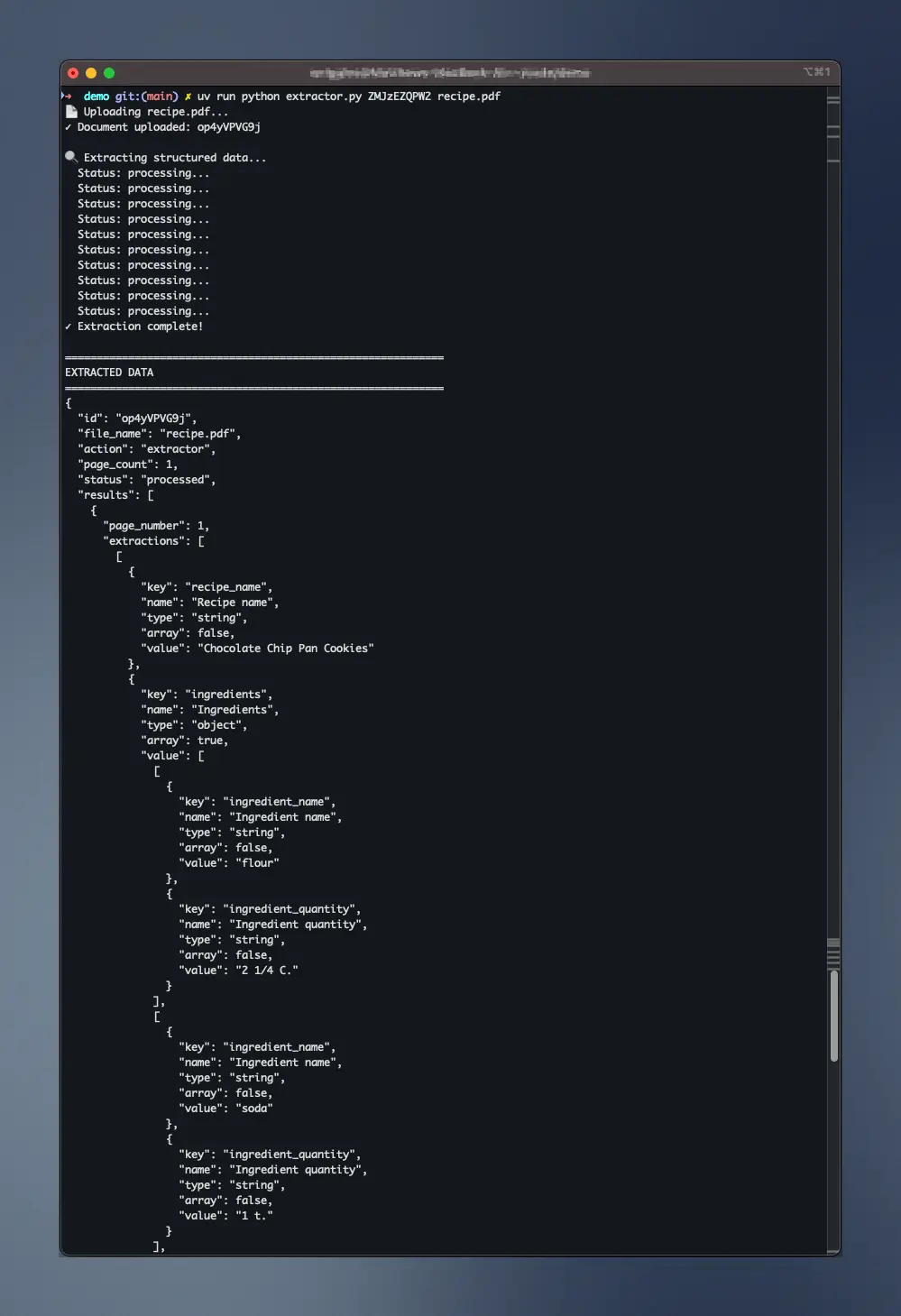
Task: Select the filename recipe.pdf in the command
Action: (x=470, y=96)
